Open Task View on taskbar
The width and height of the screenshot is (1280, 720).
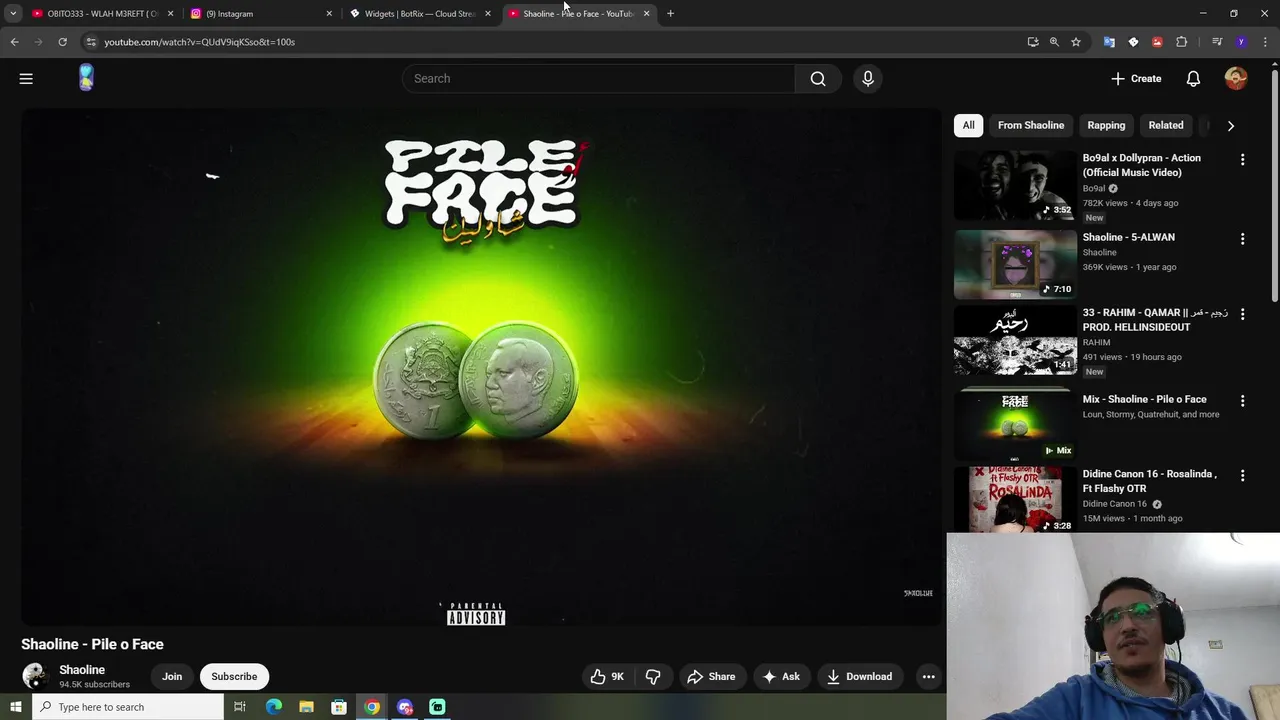click(x=240, y=707)
